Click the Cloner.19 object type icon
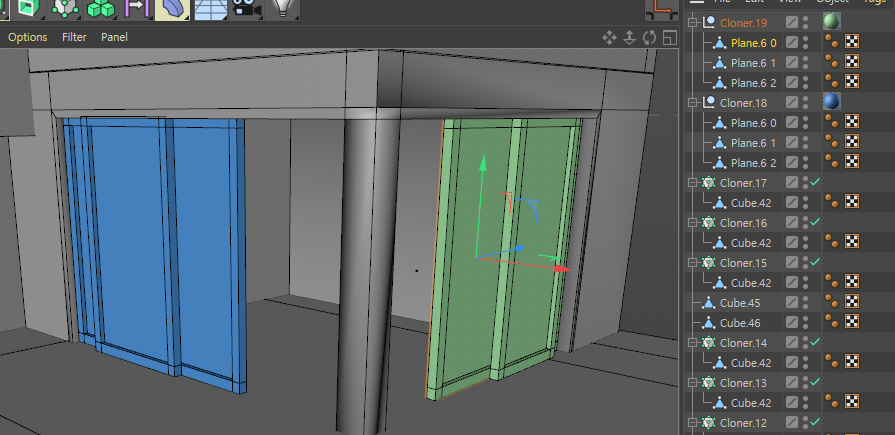This screenshot has width=895, height=435. click(x=709, y=23)
